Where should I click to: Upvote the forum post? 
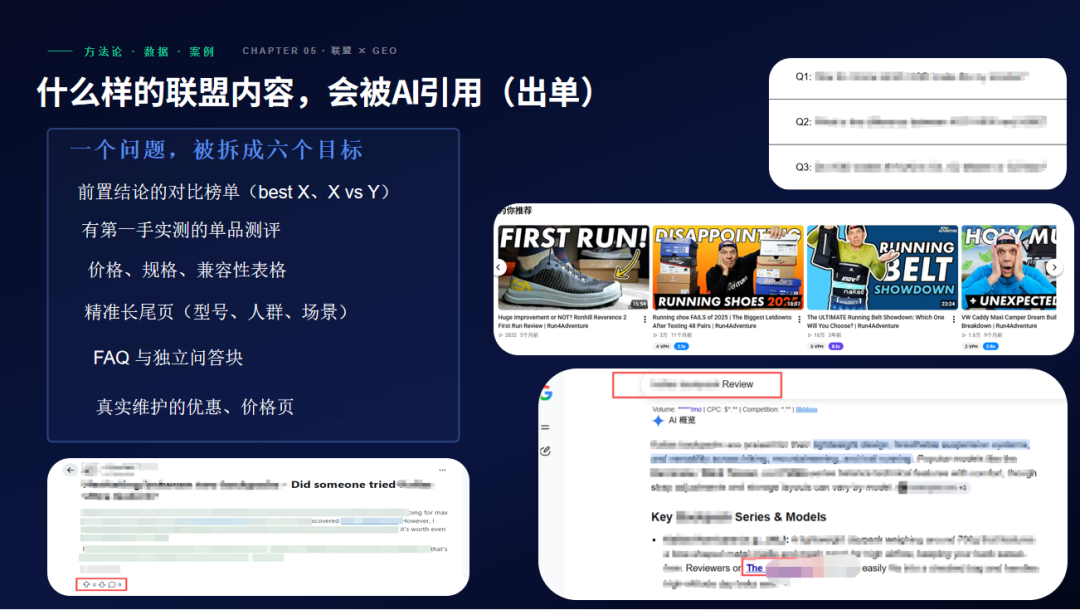click(87, 585)
